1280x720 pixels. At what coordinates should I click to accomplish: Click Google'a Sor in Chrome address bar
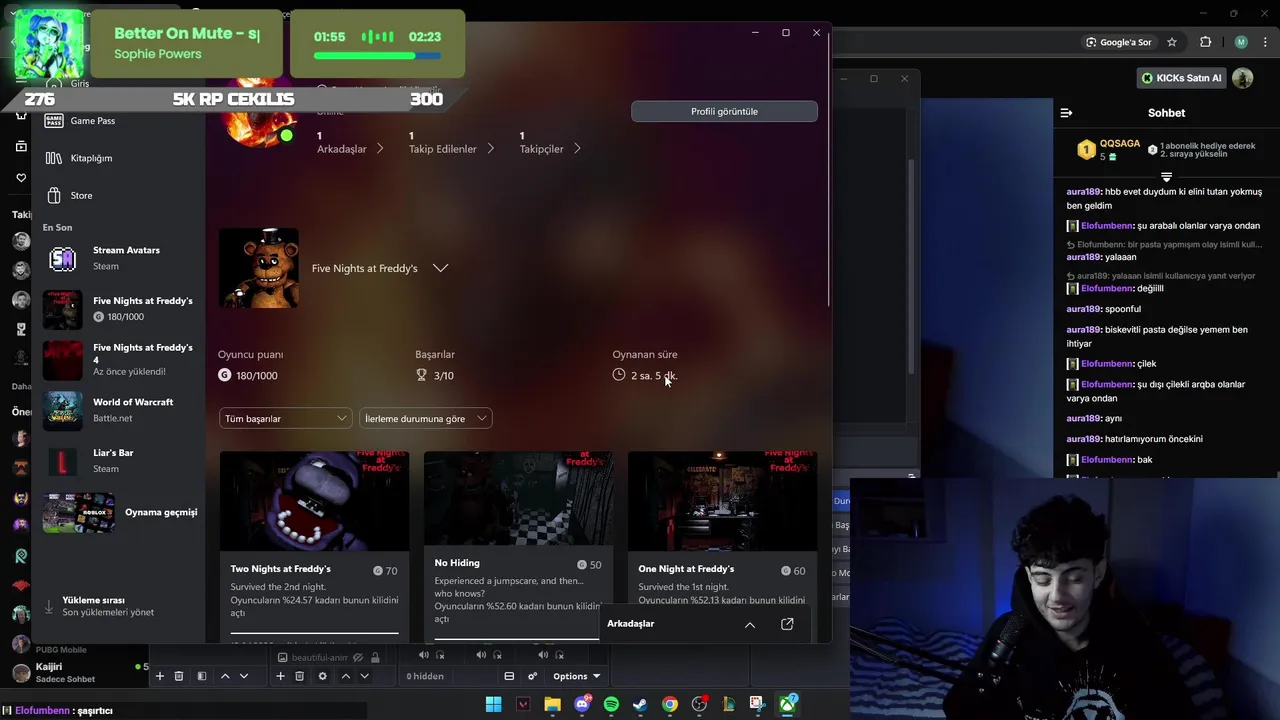[1118, 42]
